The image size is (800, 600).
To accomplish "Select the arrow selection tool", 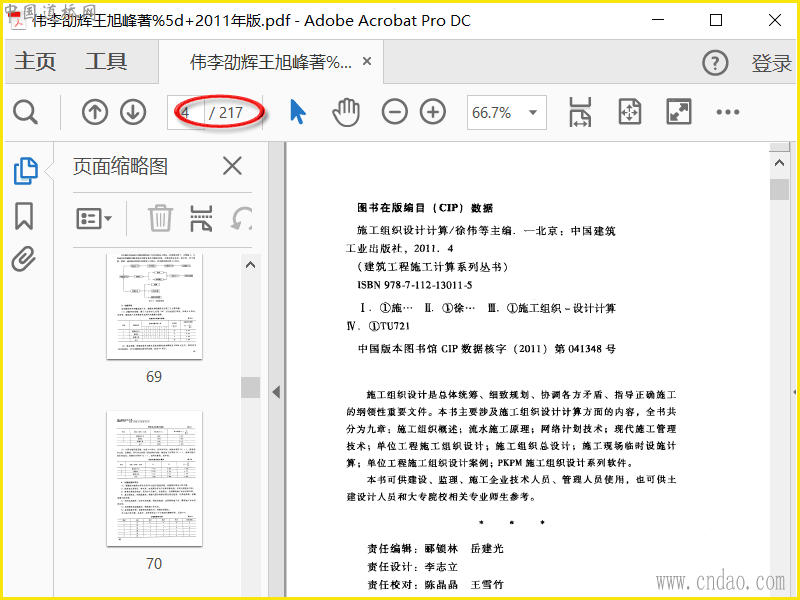I will (298, 112).
